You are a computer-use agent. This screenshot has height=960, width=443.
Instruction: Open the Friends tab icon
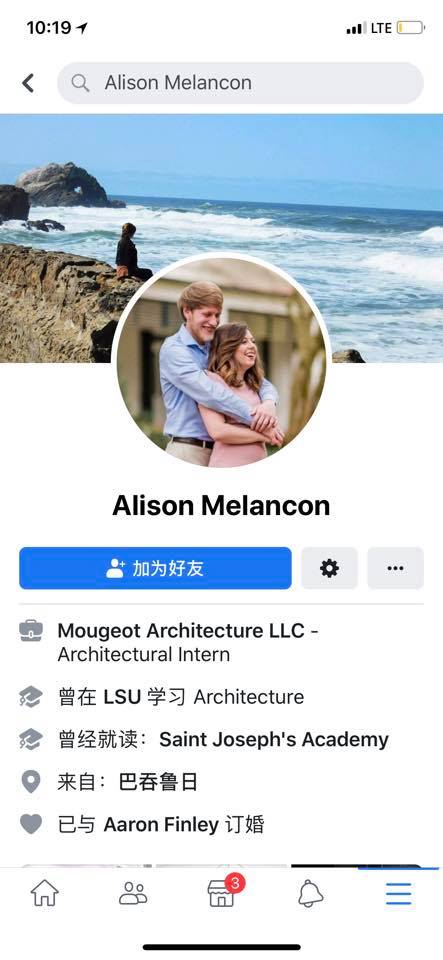point(133,893)
